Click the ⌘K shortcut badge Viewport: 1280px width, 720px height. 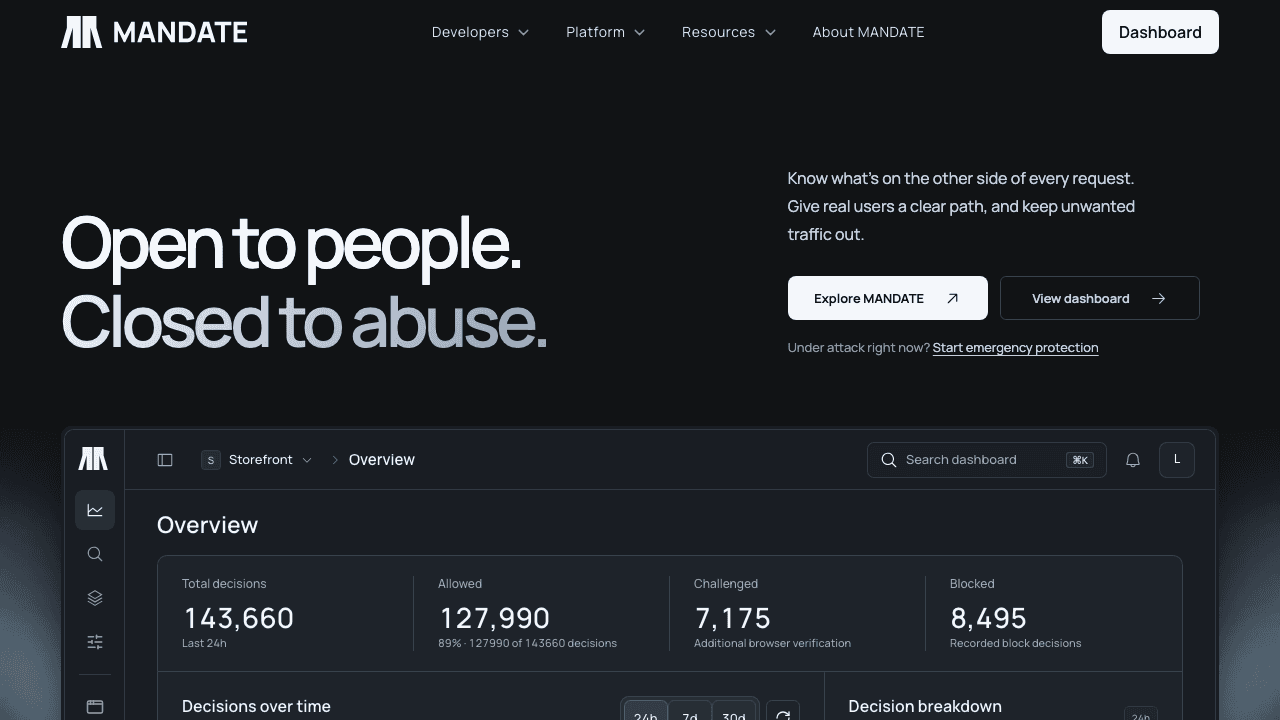(1080, 460)
